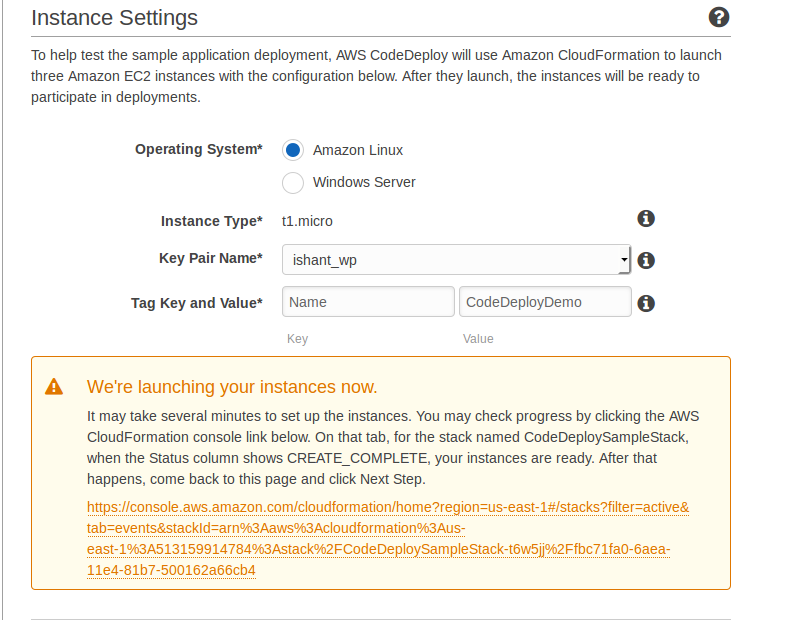Image resolution: width=792 pixels, height=620 pixels.
Task: Open the ishant_wp key pair dropdown
Action: [x=456, y=260]
